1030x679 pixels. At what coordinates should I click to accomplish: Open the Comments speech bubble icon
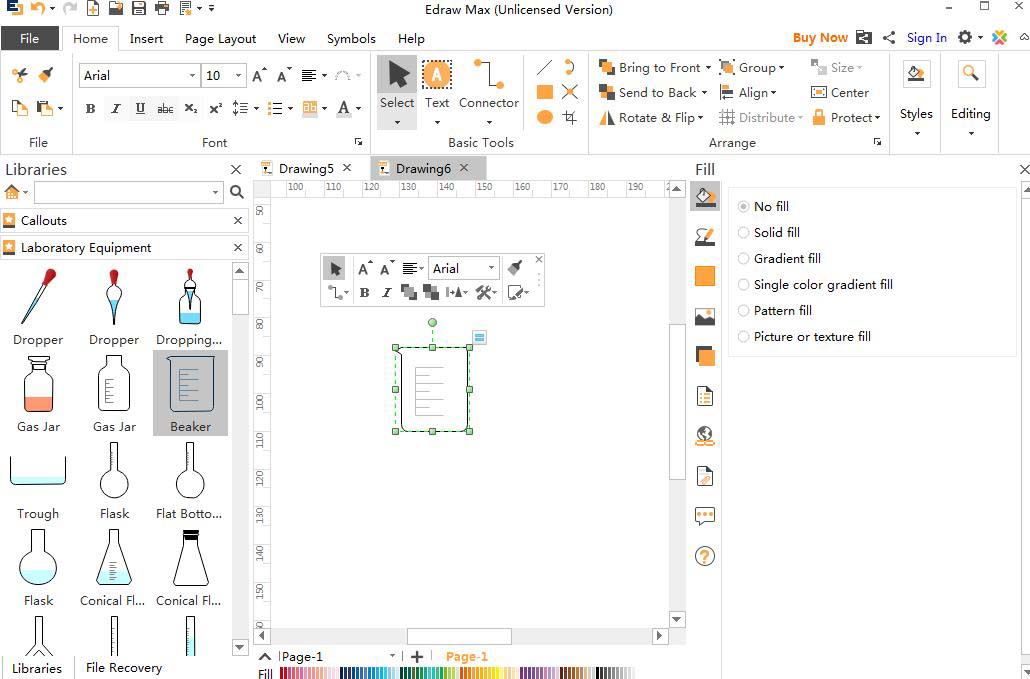tap(705, 516)
